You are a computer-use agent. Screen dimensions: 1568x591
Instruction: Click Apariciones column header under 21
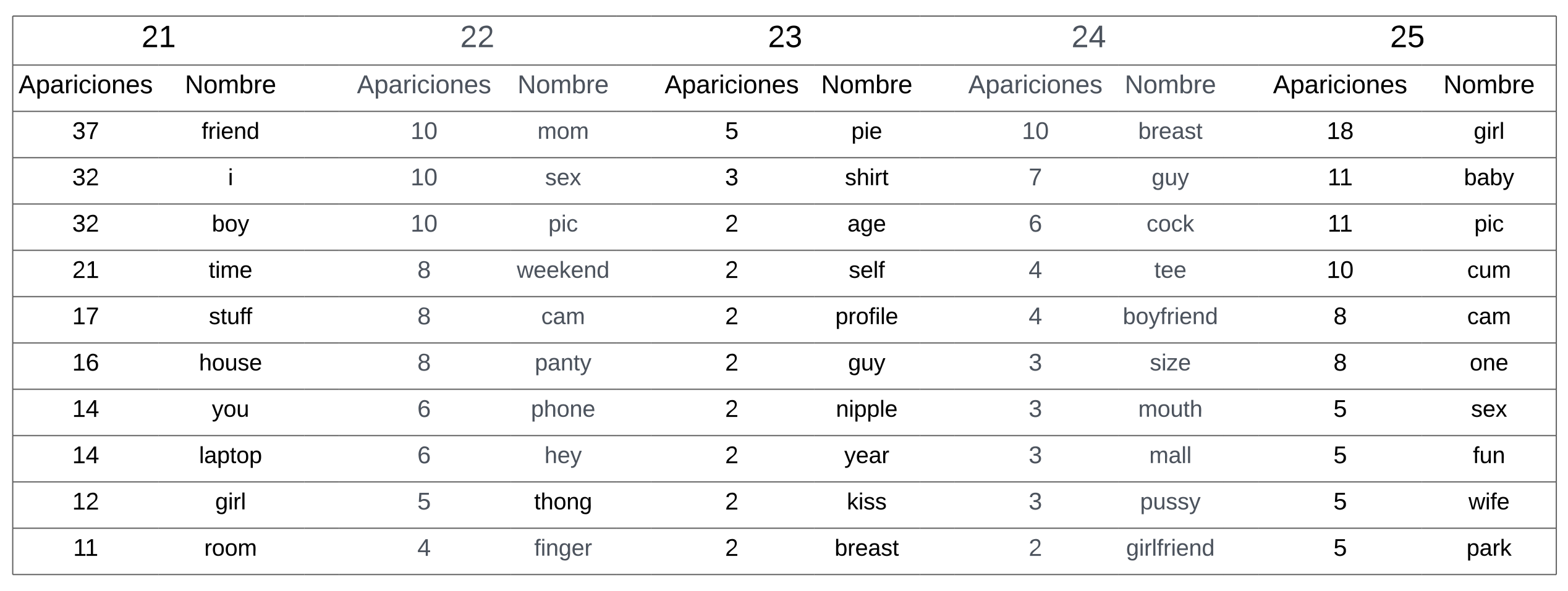click(x=86, y=85)
